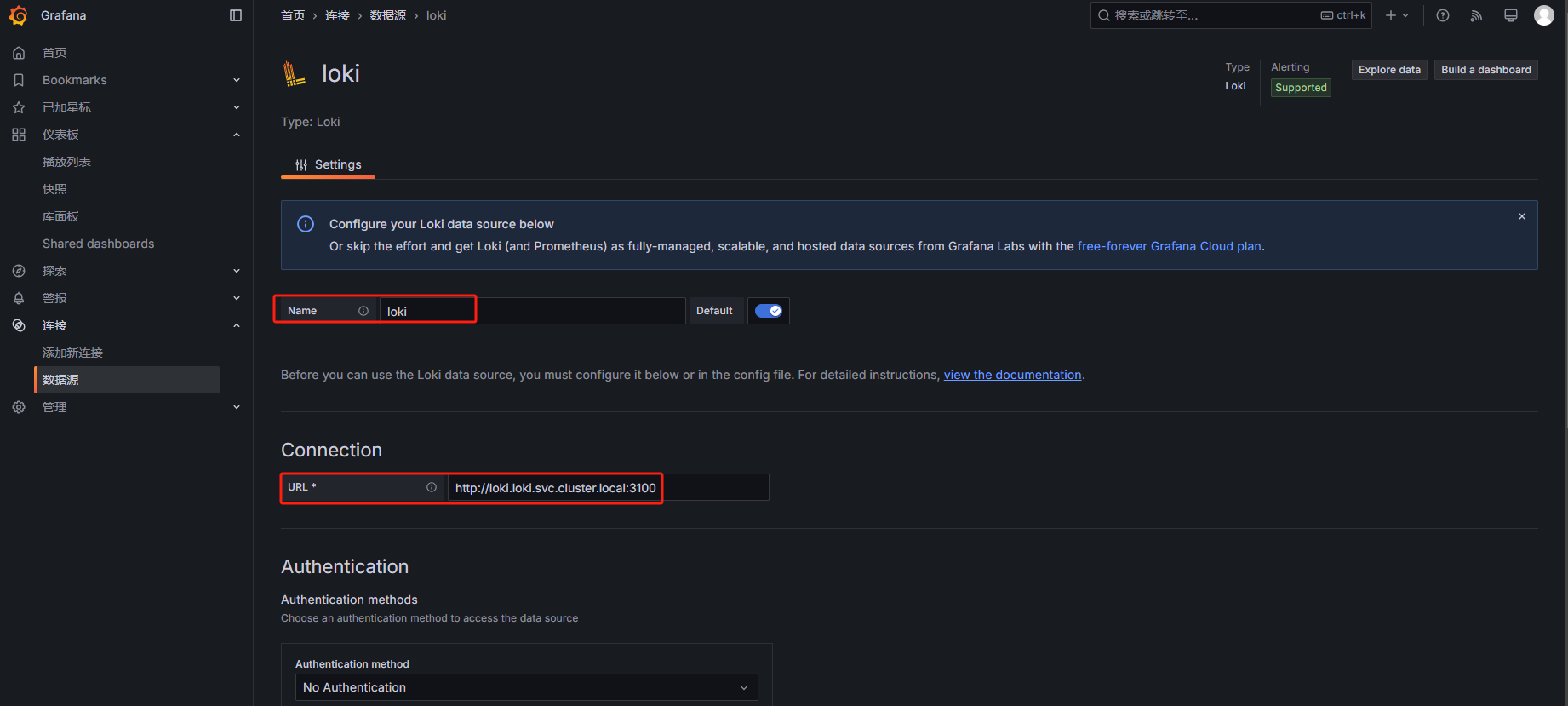Click the bell icon for 警报
This screenshot has height=706, width=1568.
coord(19,298)
